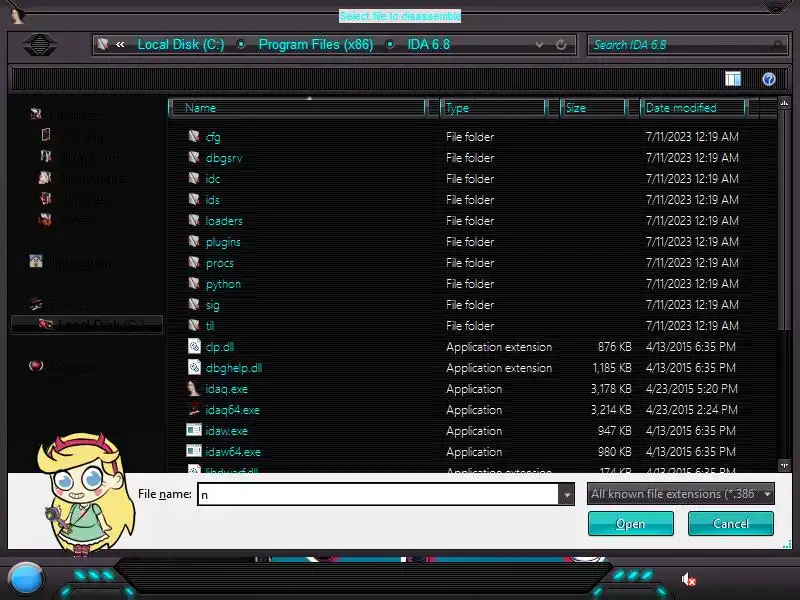Viewport: 800px width, 600px height.
Task: Go to Local Disk (C:) in breadcrumb
Action: pos(181,44)
